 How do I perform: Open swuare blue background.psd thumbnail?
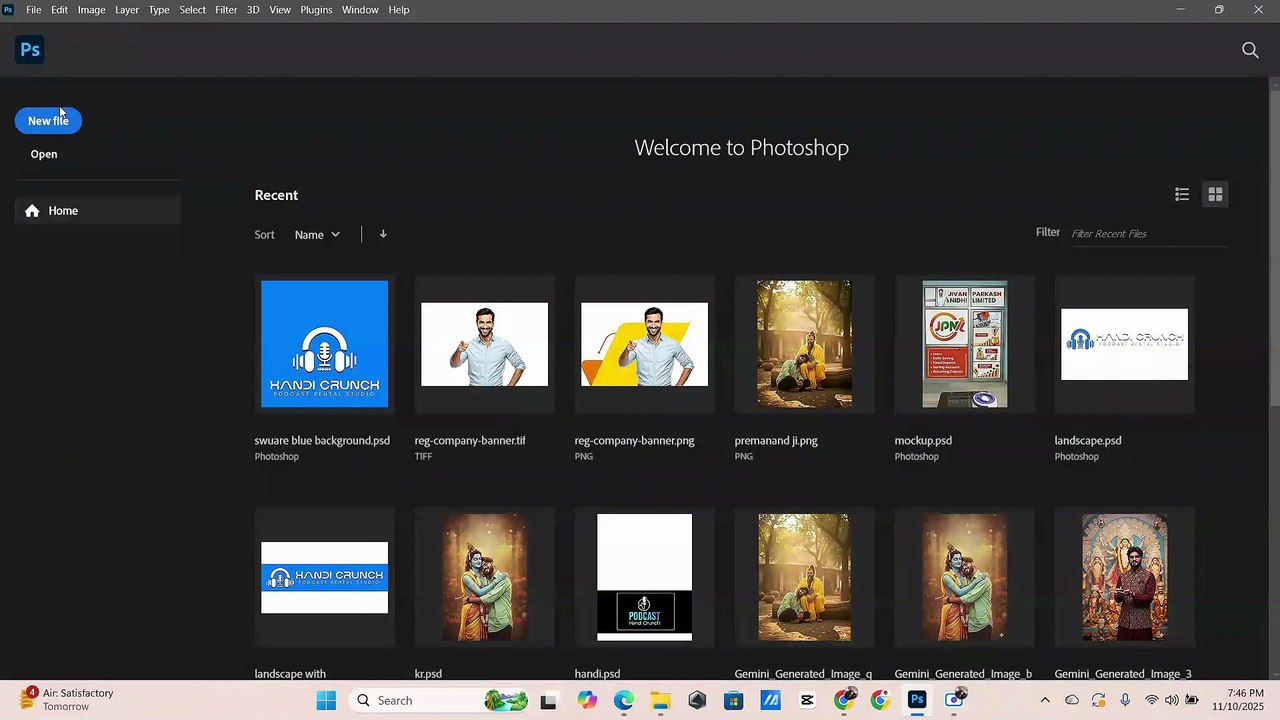(x=325, y=344)
